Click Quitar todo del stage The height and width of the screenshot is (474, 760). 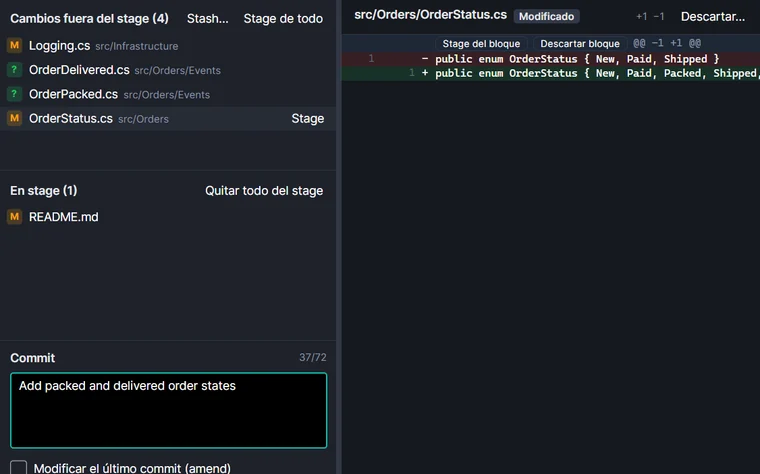tap(264, 190)
